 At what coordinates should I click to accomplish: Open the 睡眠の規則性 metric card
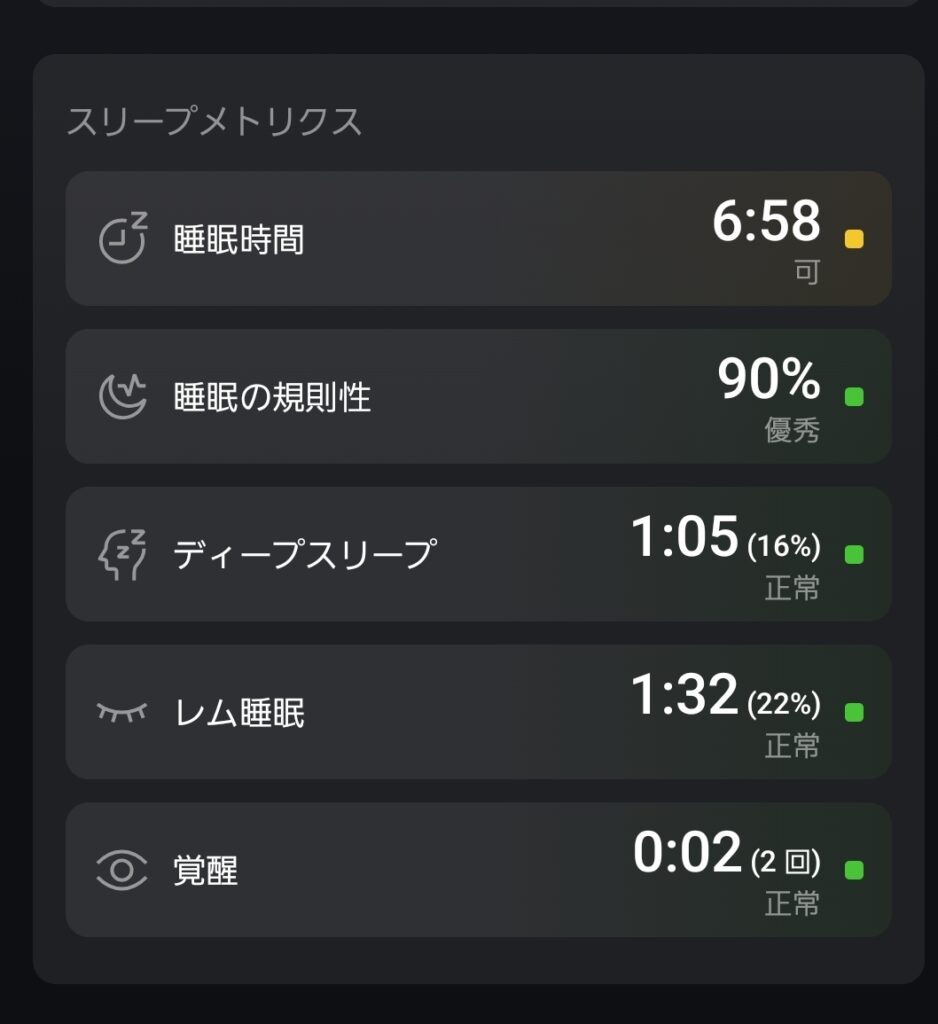click(x=478, y=397)
